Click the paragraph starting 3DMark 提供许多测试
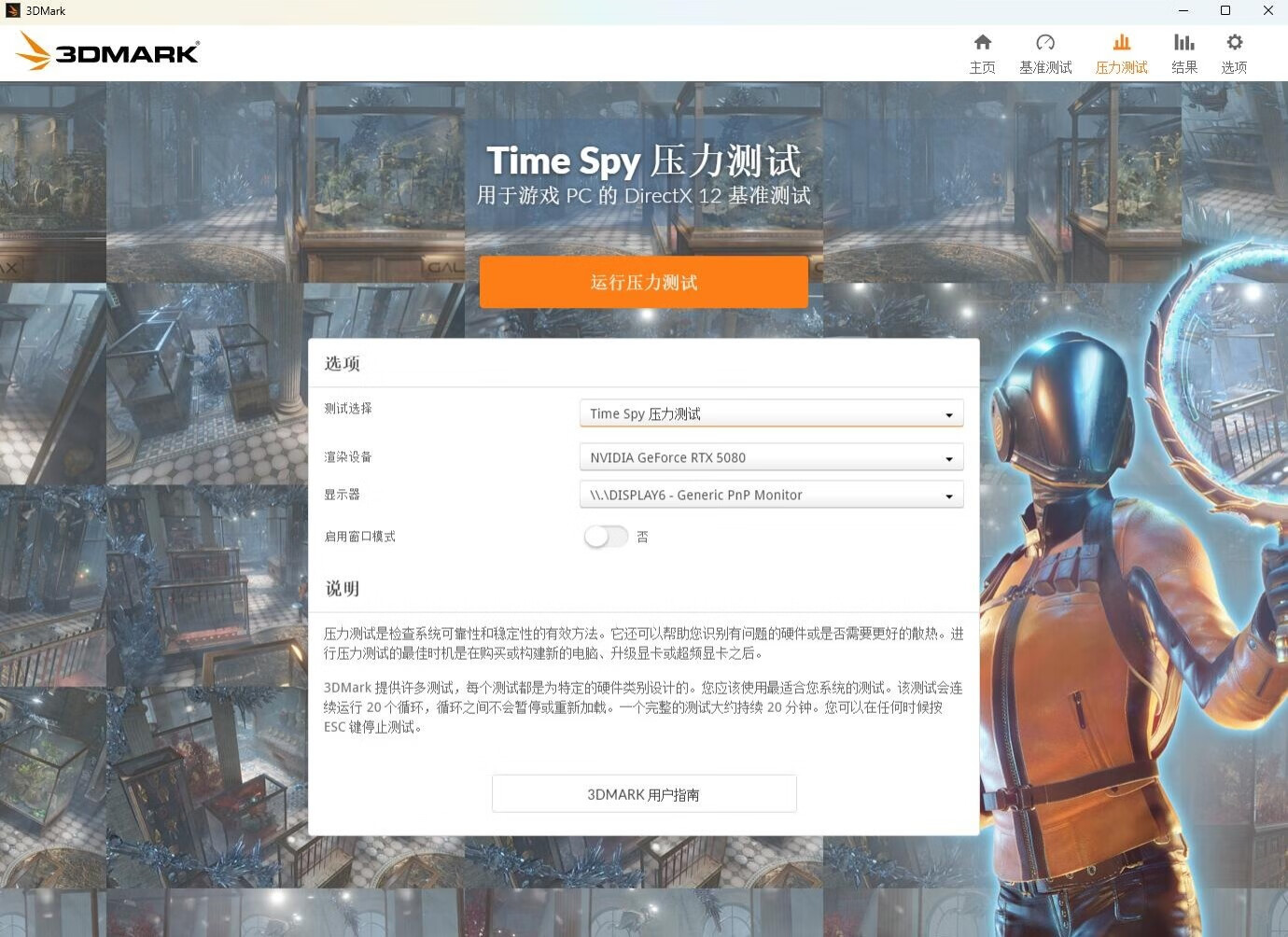 click(x=644, y=707)
